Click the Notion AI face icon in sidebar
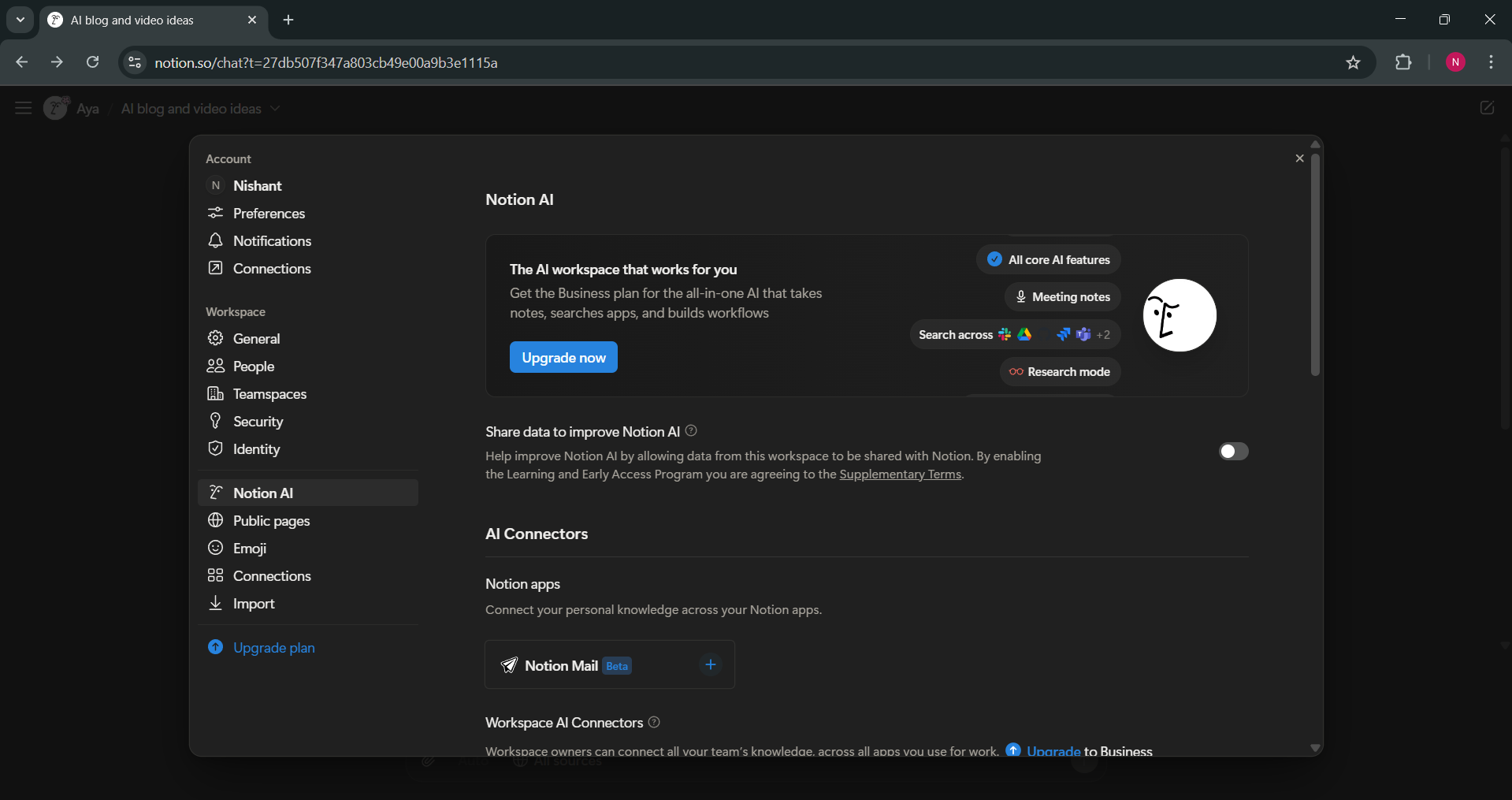1512x800 pixels. pos(215,493)
